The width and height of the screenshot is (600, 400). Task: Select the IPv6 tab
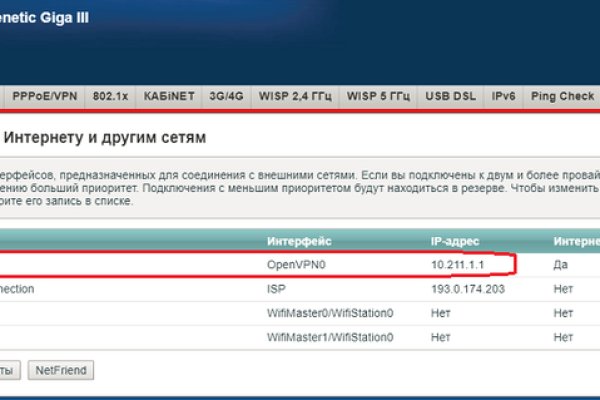tap(505, 97)
